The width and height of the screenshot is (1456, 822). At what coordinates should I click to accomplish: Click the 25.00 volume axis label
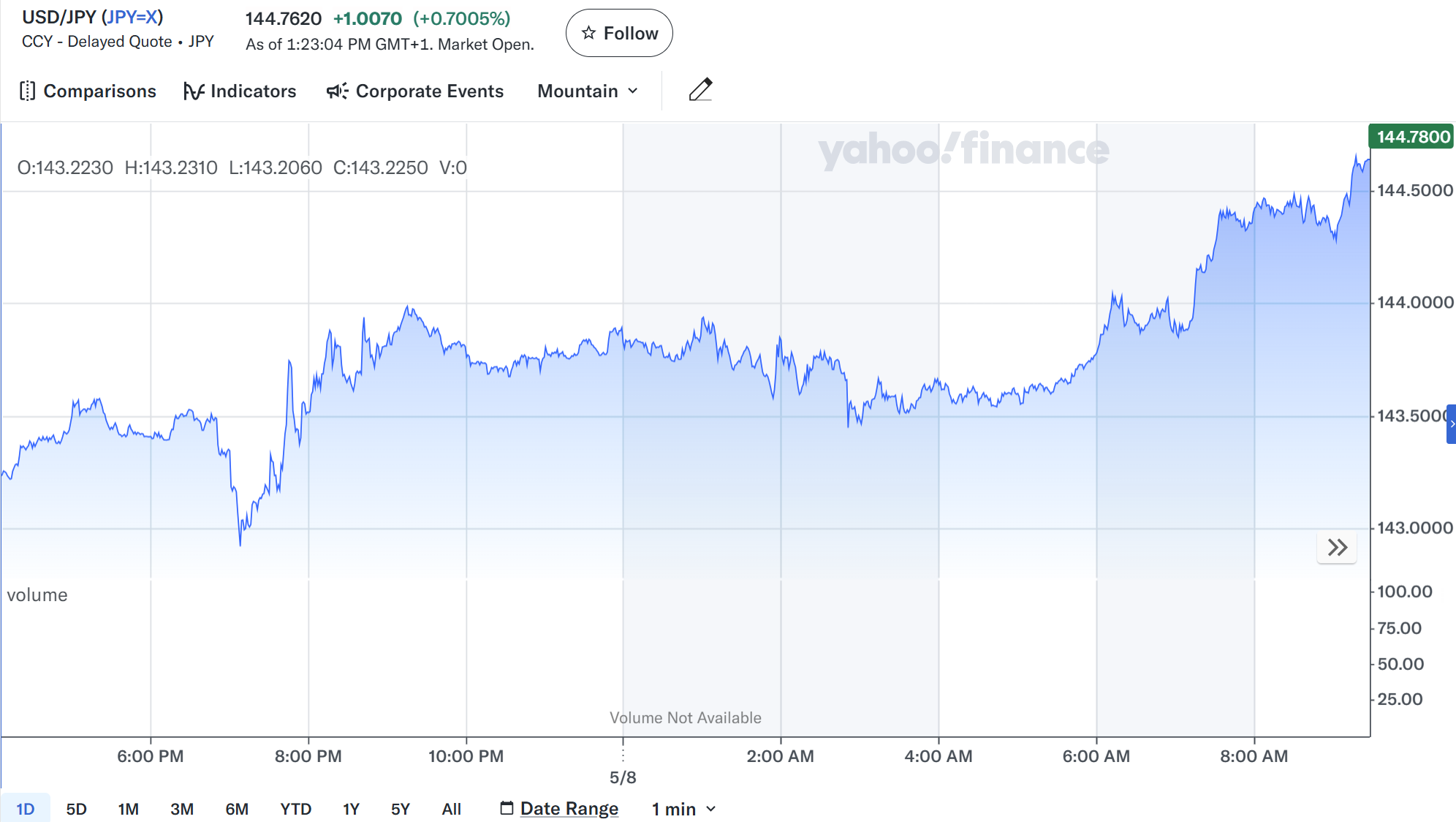pyautogui.click(x=1400, y=698)
